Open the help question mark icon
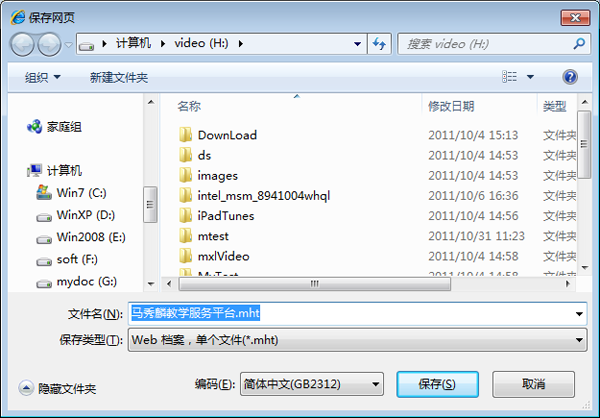The image size is (600, 418). tap(570, 77)
